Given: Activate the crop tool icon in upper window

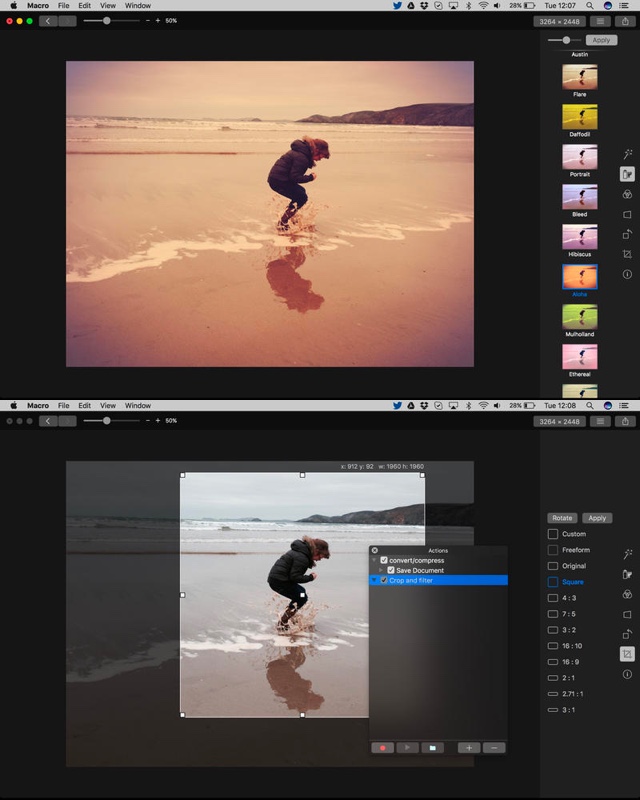Looking at the screenshot, I should click(627, 254).
